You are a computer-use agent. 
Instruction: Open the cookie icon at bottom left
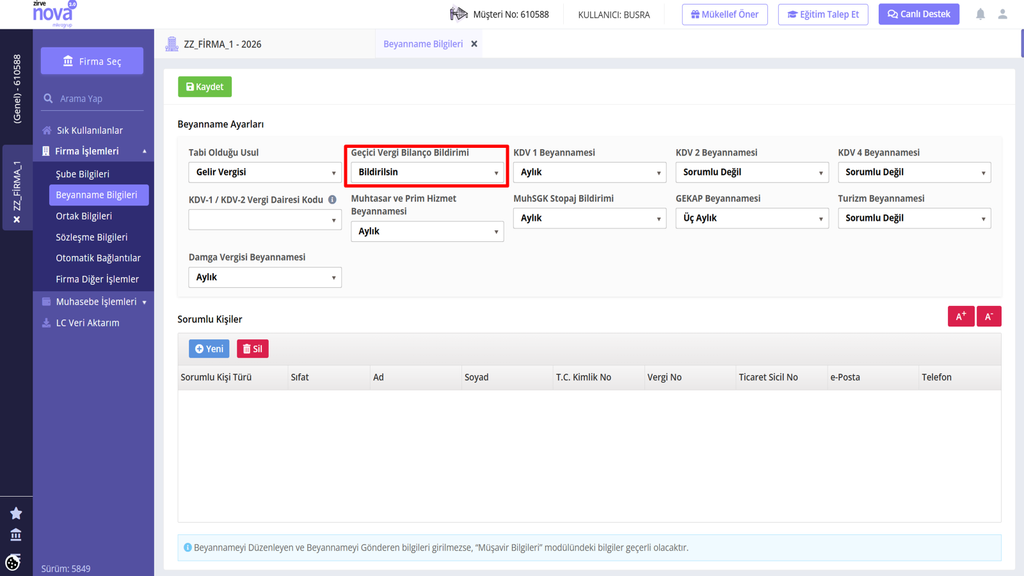13,562
